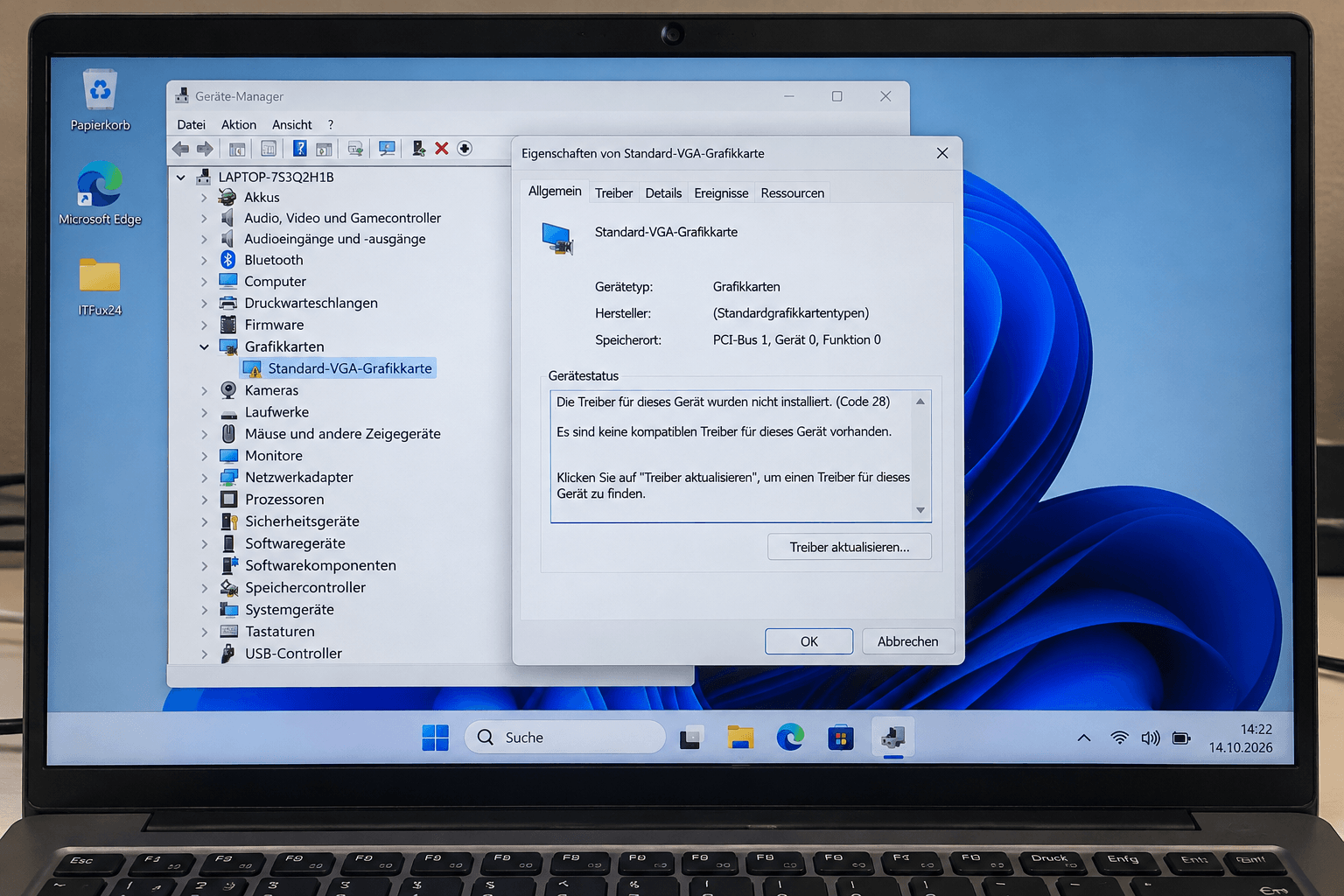Click the Abbrechen button
This screenshot has height=896, width=1344.
(x=907, y=641)
